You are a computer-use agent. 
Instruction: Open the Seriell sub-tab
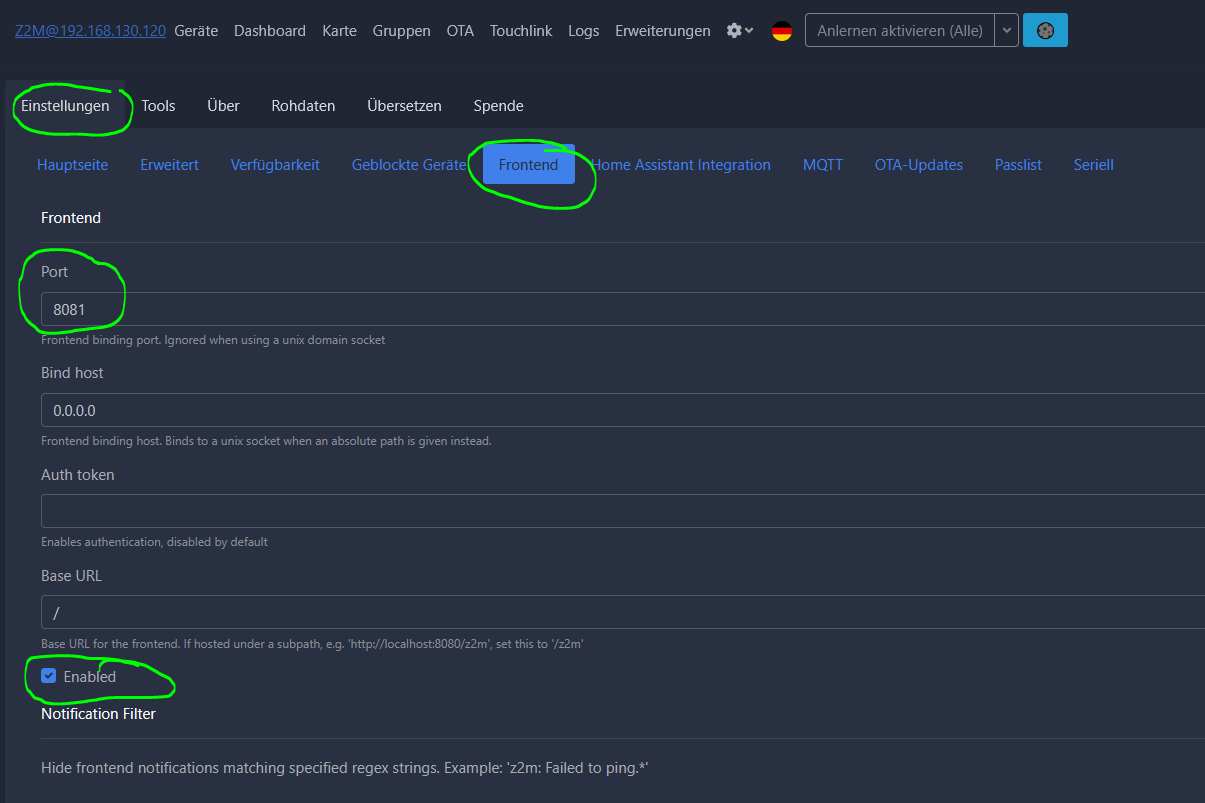coord(1094,165)
